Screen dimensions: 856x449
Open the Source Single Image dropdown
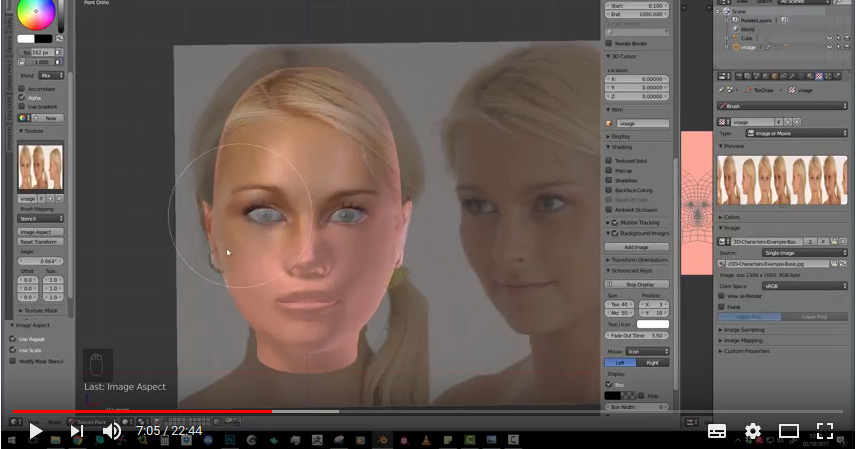pyautogui.click(x=804, y=253)
